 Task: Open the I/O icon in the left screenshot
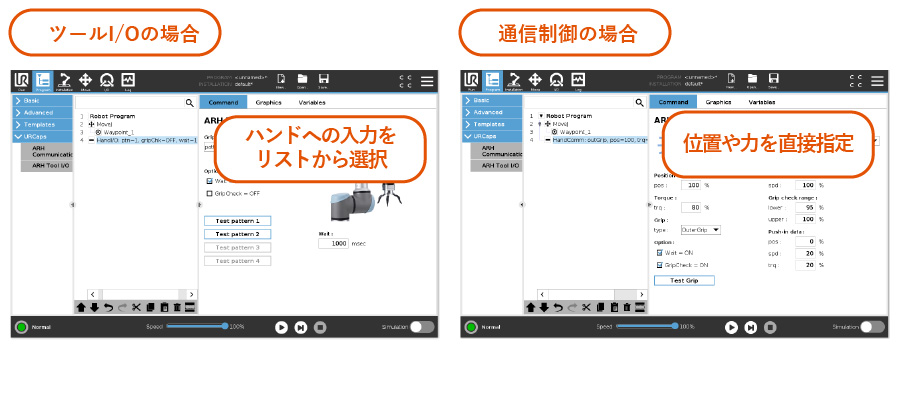coord(107,81)
